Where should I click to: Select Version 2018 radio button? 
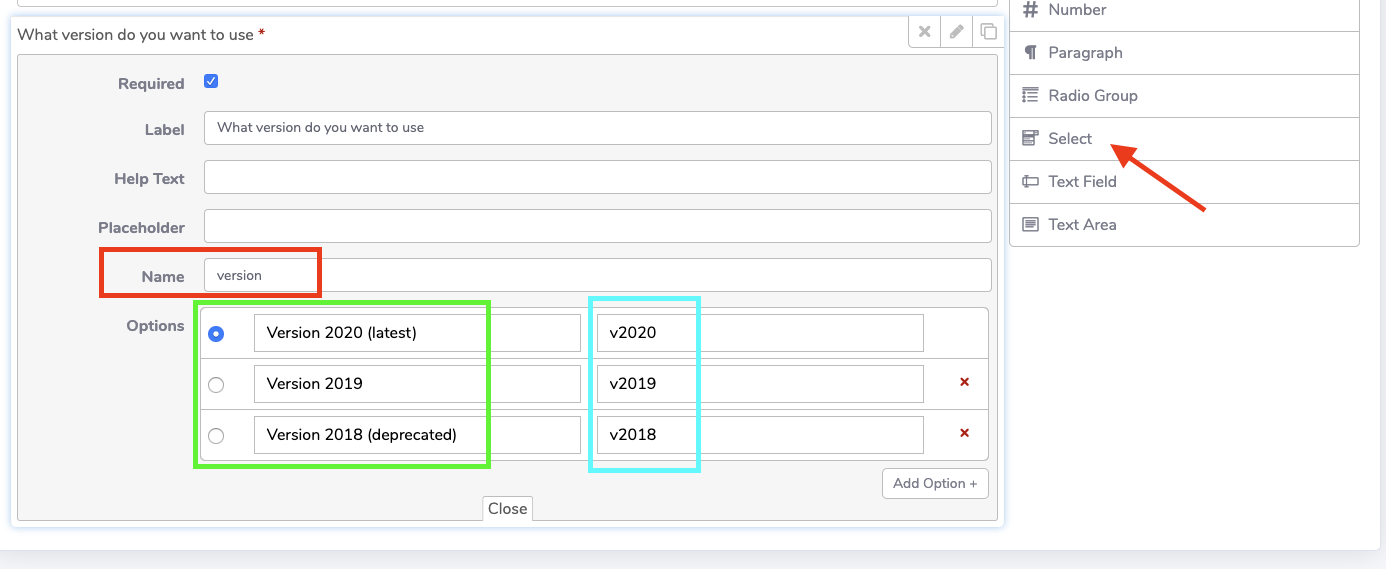pos(216,436)
